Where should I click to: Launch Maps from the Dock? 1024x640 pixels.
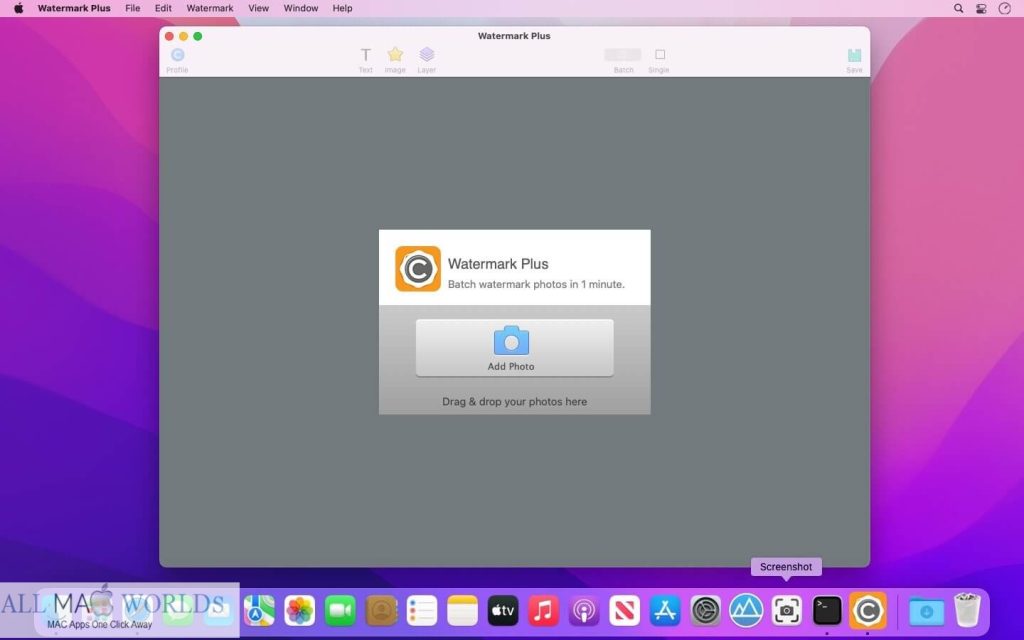[x=259, y=611]
